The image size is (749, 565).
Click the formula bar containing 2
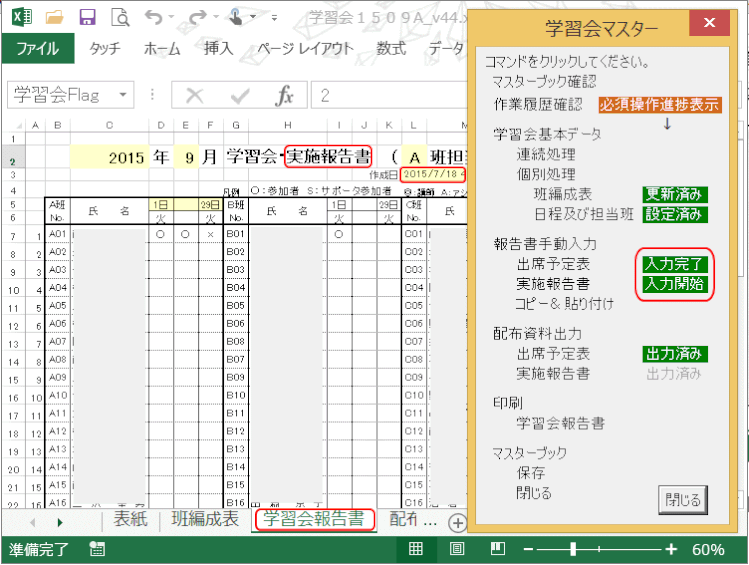[389, 95]
